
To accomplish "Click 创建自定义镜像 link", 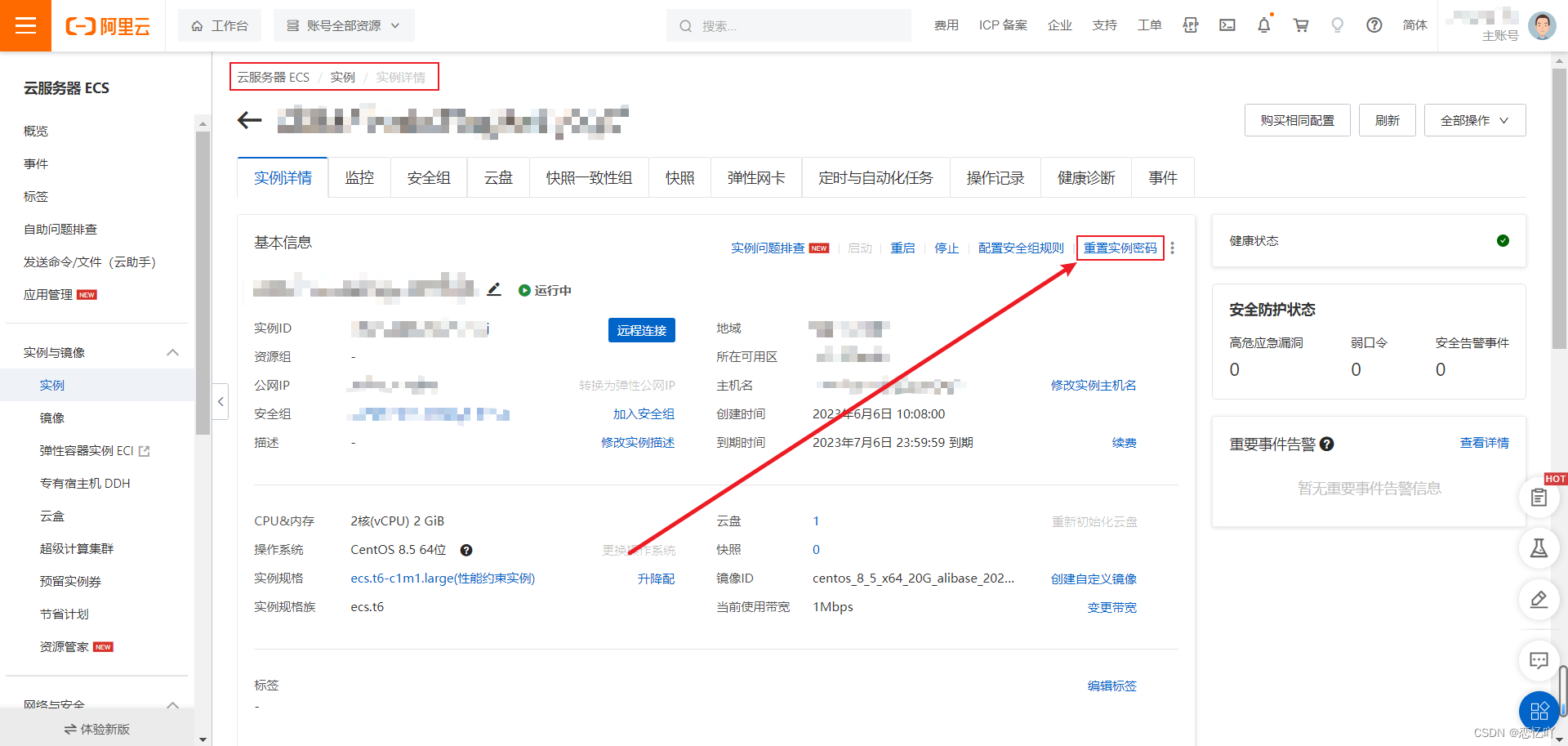I will coord(1094,578).
